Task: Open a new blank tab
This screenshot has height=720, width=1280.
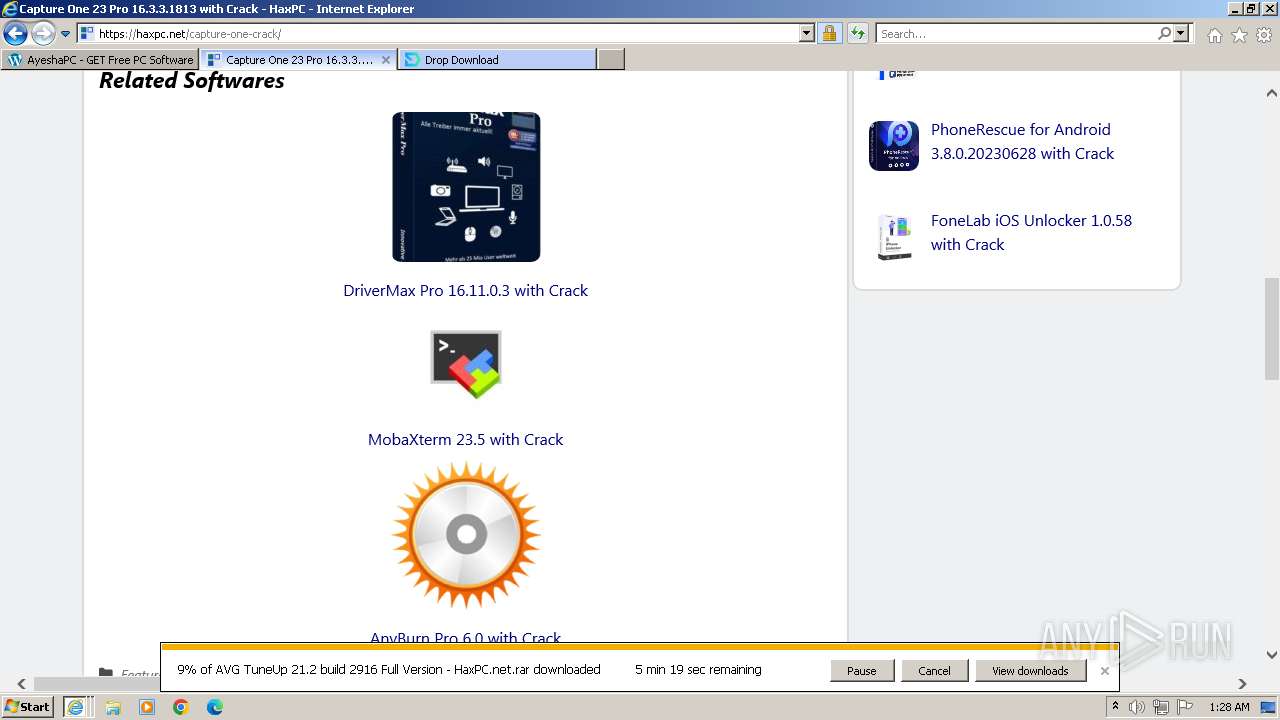Action: pyautogui.click(x=611, y=60)
